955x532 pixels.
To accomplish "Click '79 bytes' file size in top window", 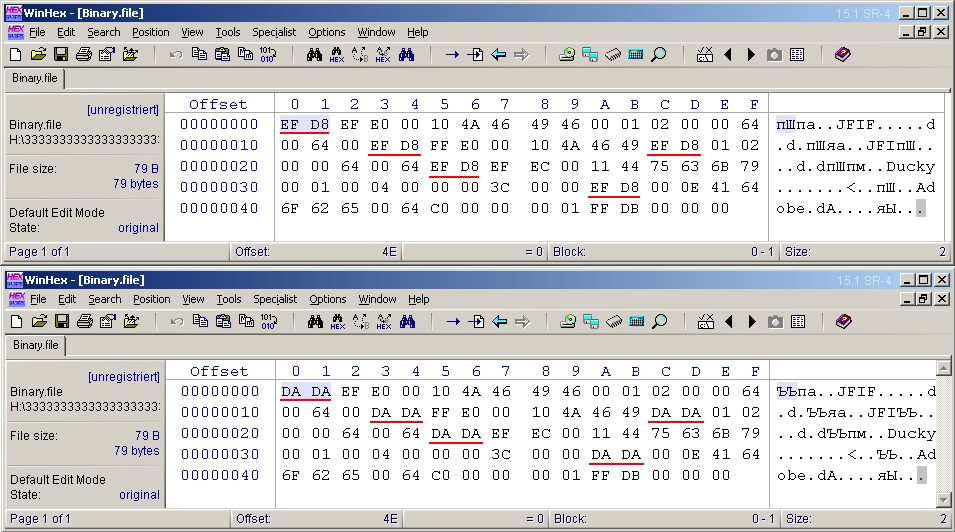I will click(x=136, y=183).
